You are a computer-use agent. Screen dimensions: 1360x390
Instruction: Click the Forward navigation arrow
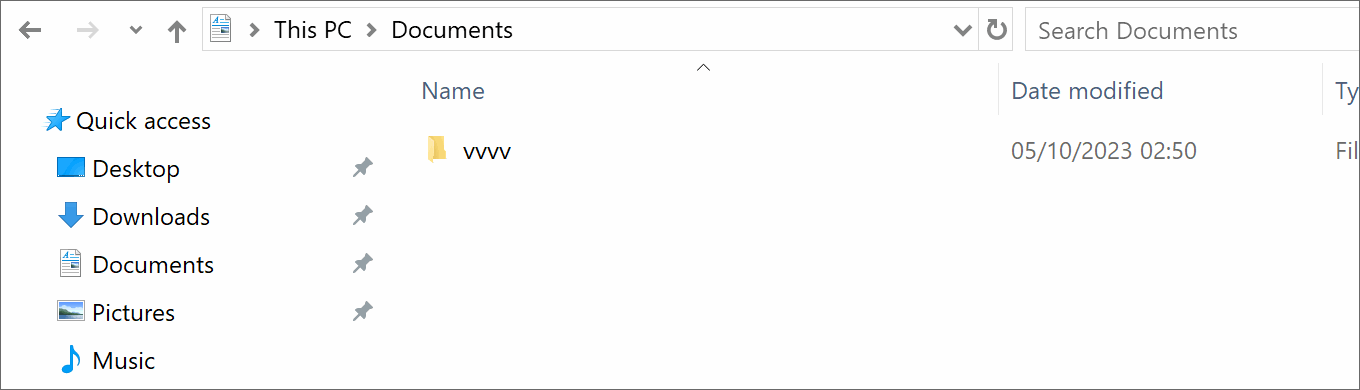88,31
